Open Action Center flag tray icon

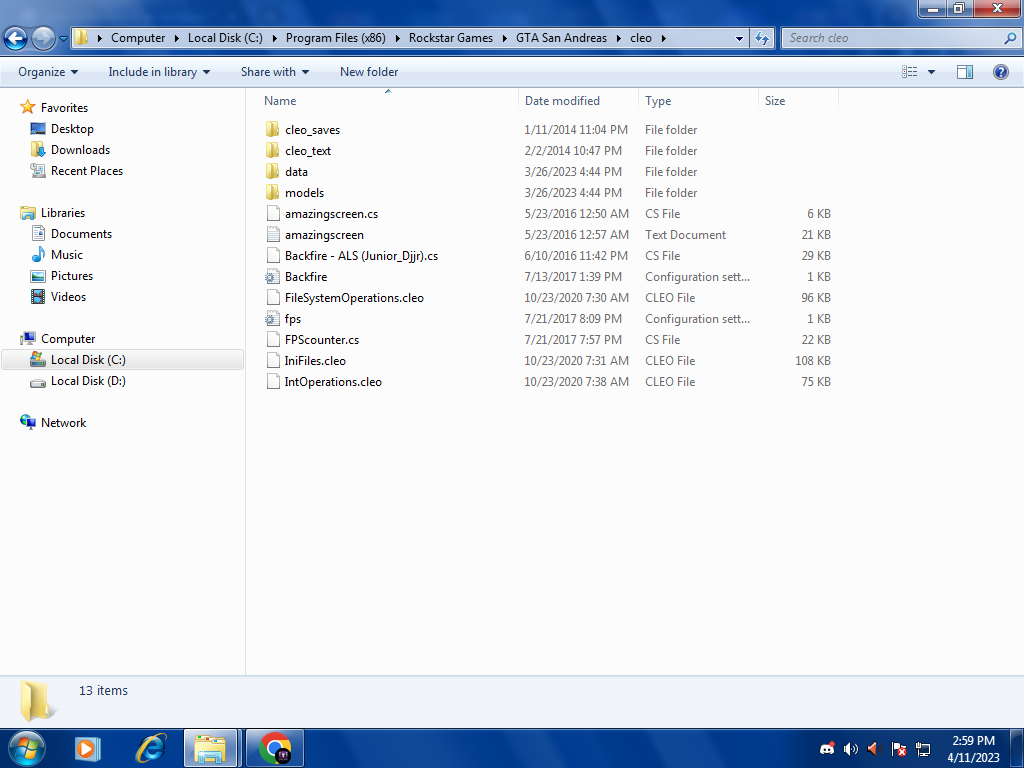[899, 748]
